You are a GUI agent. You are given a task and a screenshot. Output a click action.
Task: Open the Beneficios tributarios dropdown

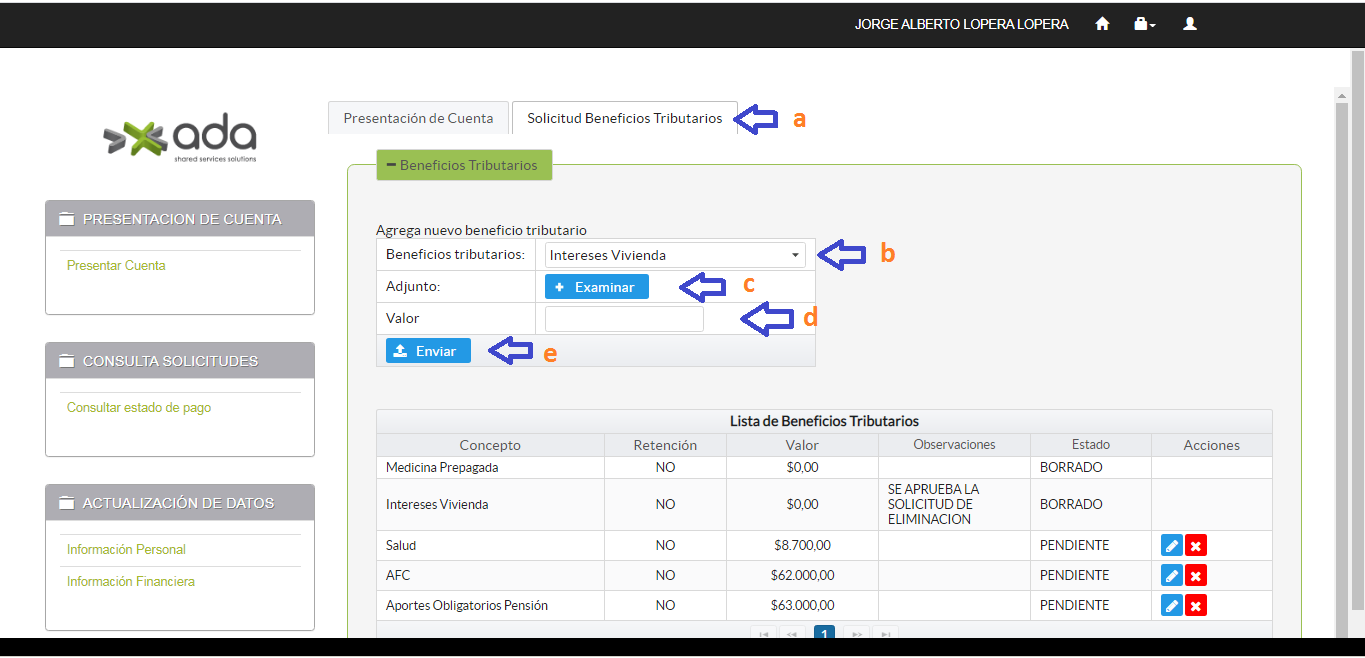point(675,255)
